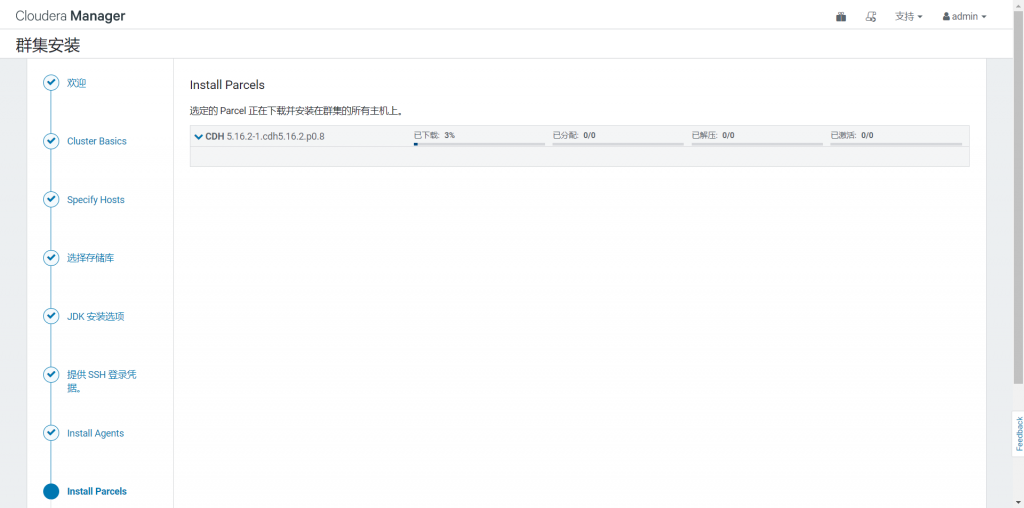Collapse the CDH parcel row chevron
This screenshot has height=508, width=1024.
tap(199, 136)
